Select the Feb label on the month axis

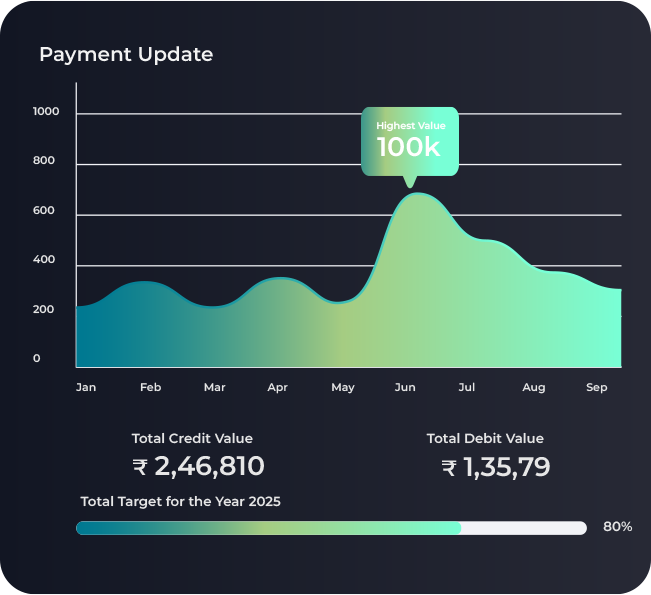150,387
